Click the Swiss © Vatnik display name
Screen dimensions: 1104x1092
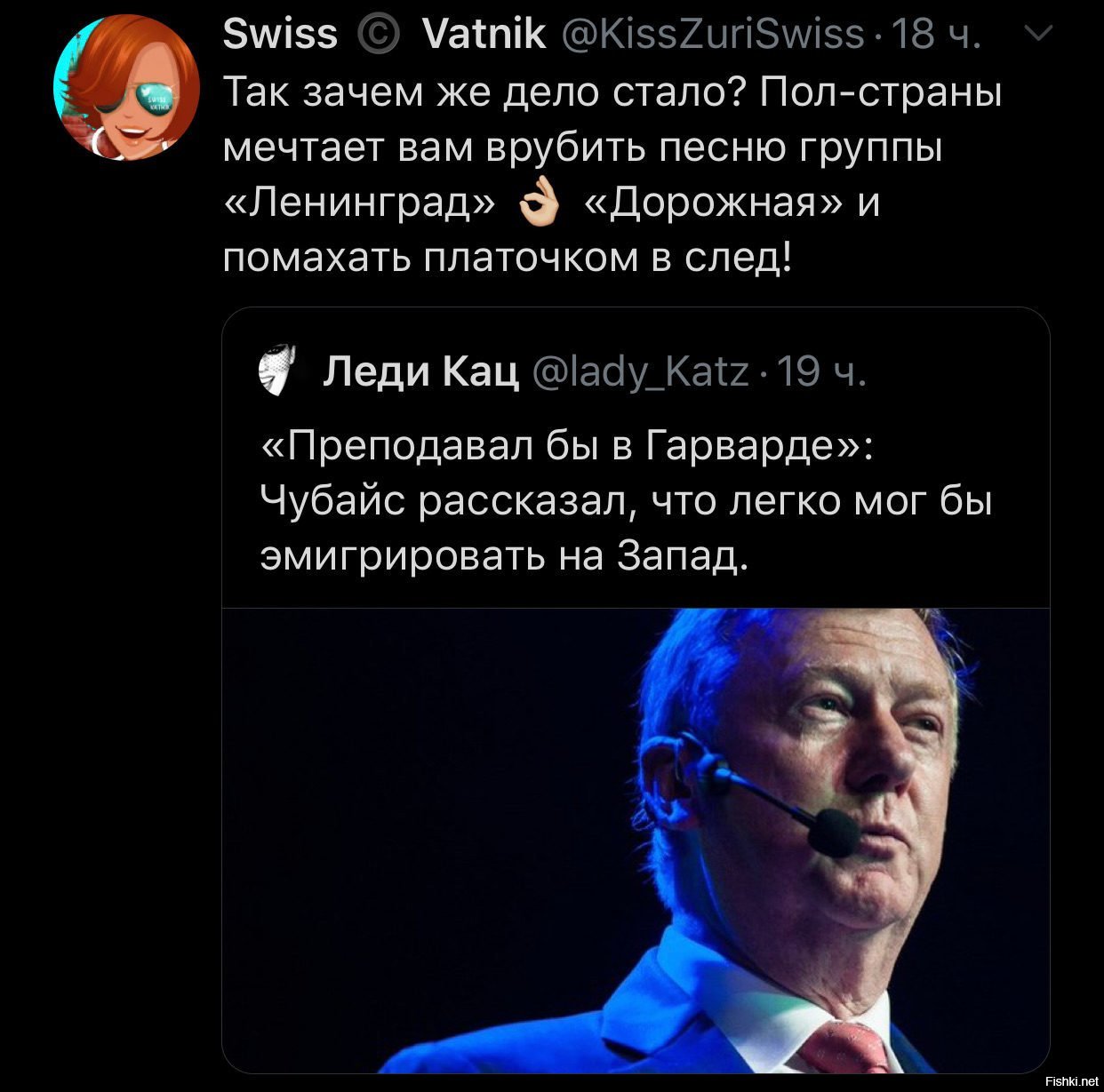(x=384, y=34)
